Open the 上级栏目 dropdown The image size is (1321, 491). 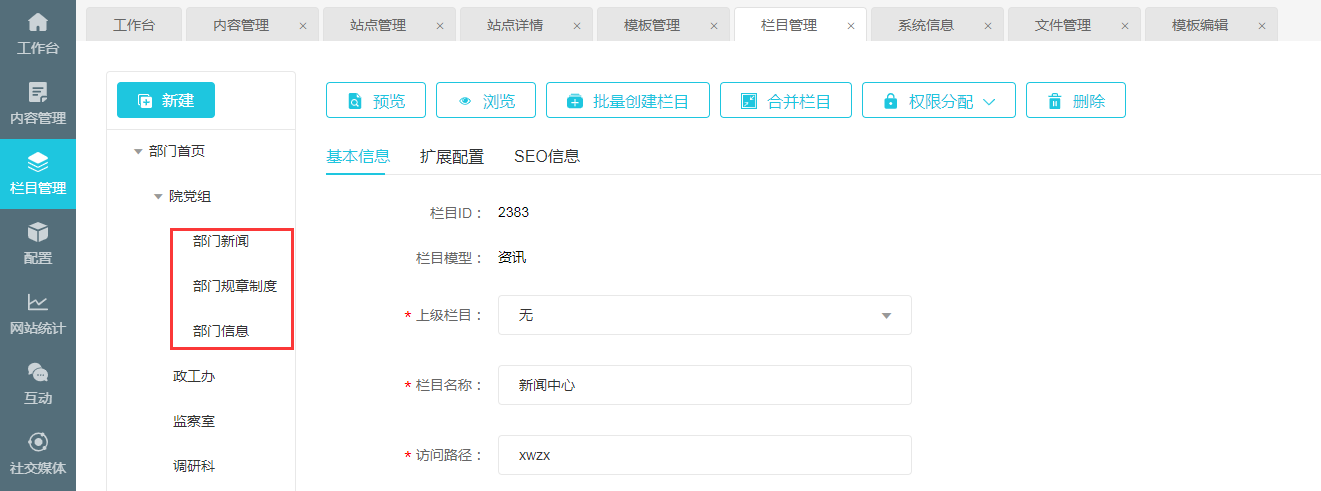pos(704,315)
